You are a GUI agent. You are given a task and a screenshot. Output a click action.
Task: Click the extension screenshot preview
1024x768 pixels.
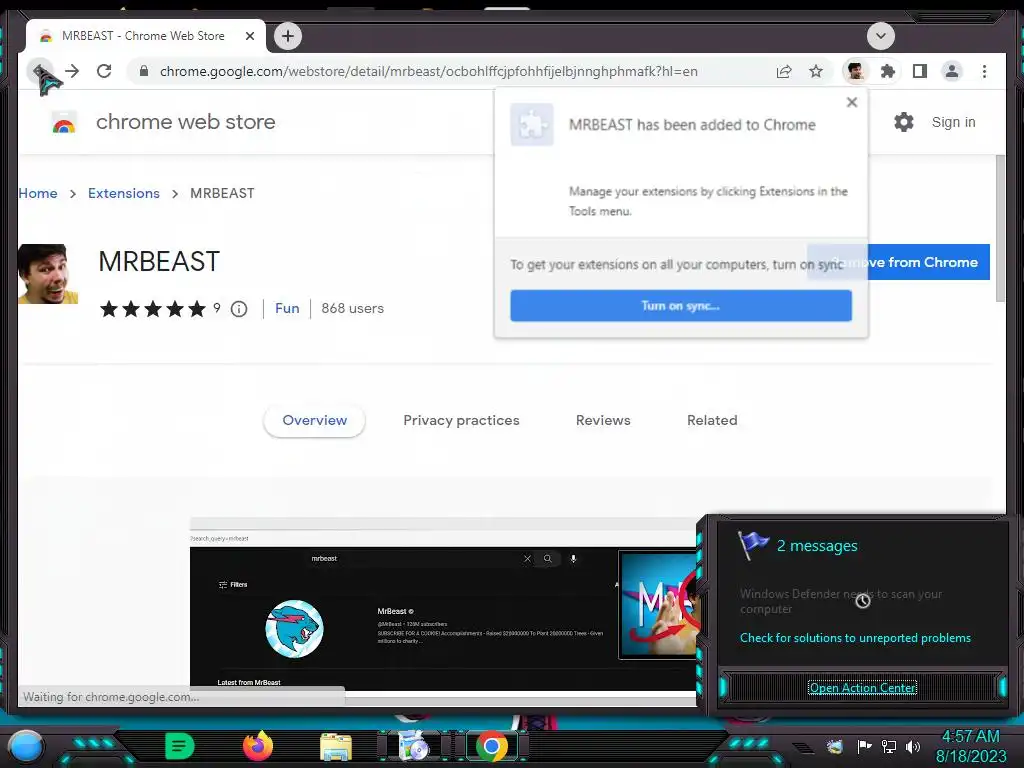pyautogui.click(x=443, y=604)
